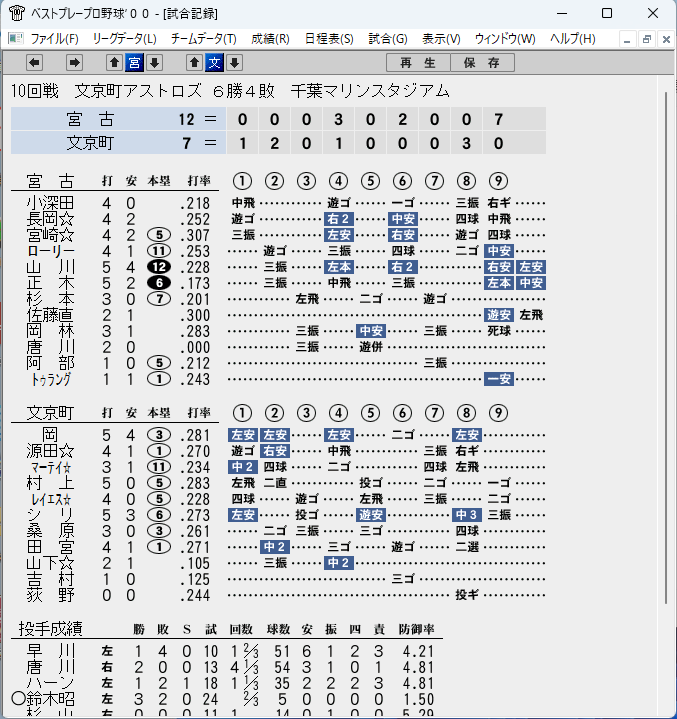Viewport: 677px width, 719px height.
Task: Click the 投ギ result in 荻野's row
Action: 467,595
